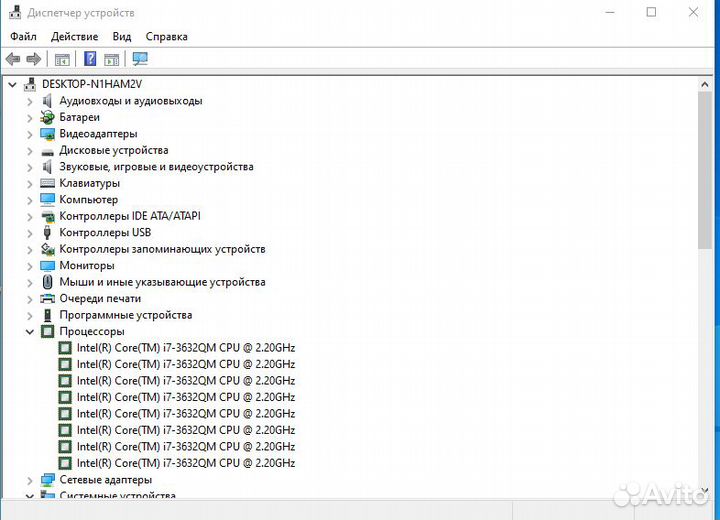Viewport: 720px width, 520px height.
Task: Click the Сетевые адаптеры network icon
Action: point(47,480)
